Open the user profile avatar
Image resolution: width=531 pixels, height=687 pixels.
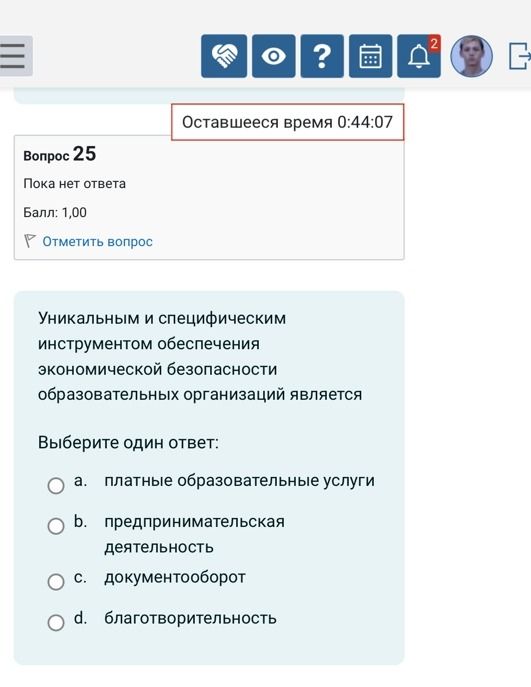(x=471, y=56)
